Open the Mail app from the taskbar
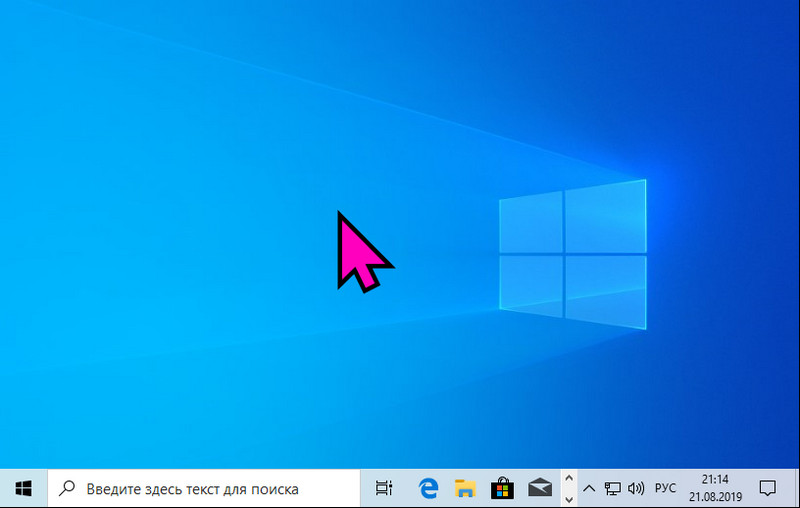This screenshot has width=800, height=508. tap(540, 488)
